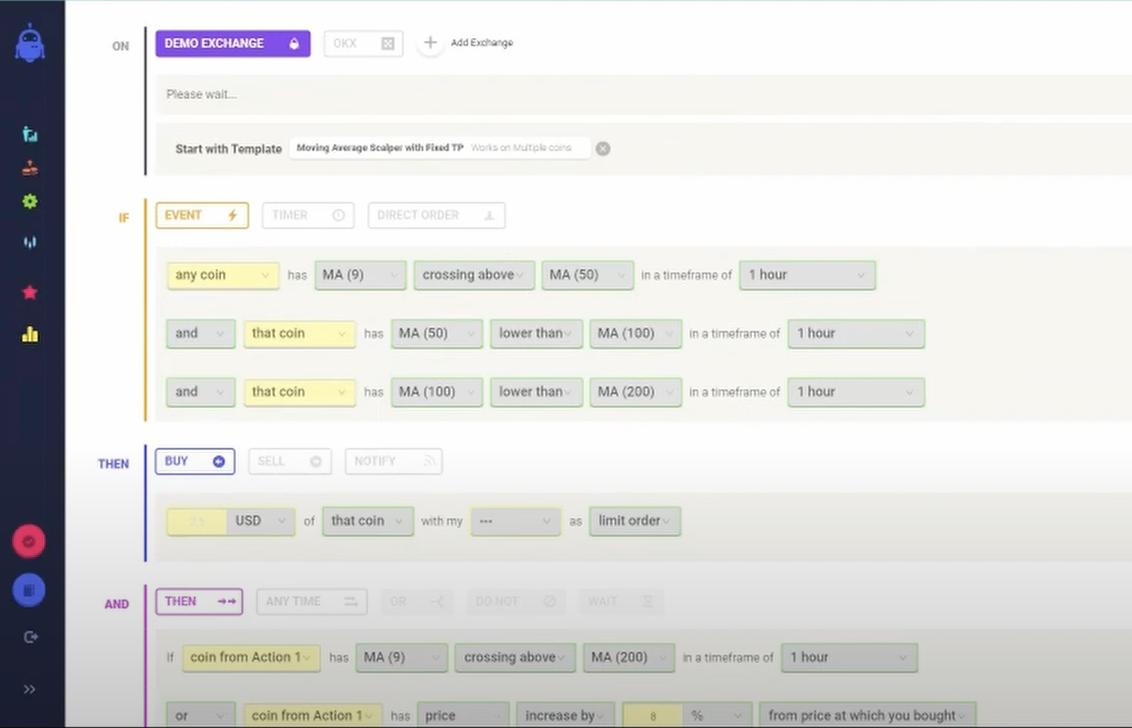The width and height of the screenshot is (1132, 728).
Task: Open the green gear settings icon
Action: point(30,201)
